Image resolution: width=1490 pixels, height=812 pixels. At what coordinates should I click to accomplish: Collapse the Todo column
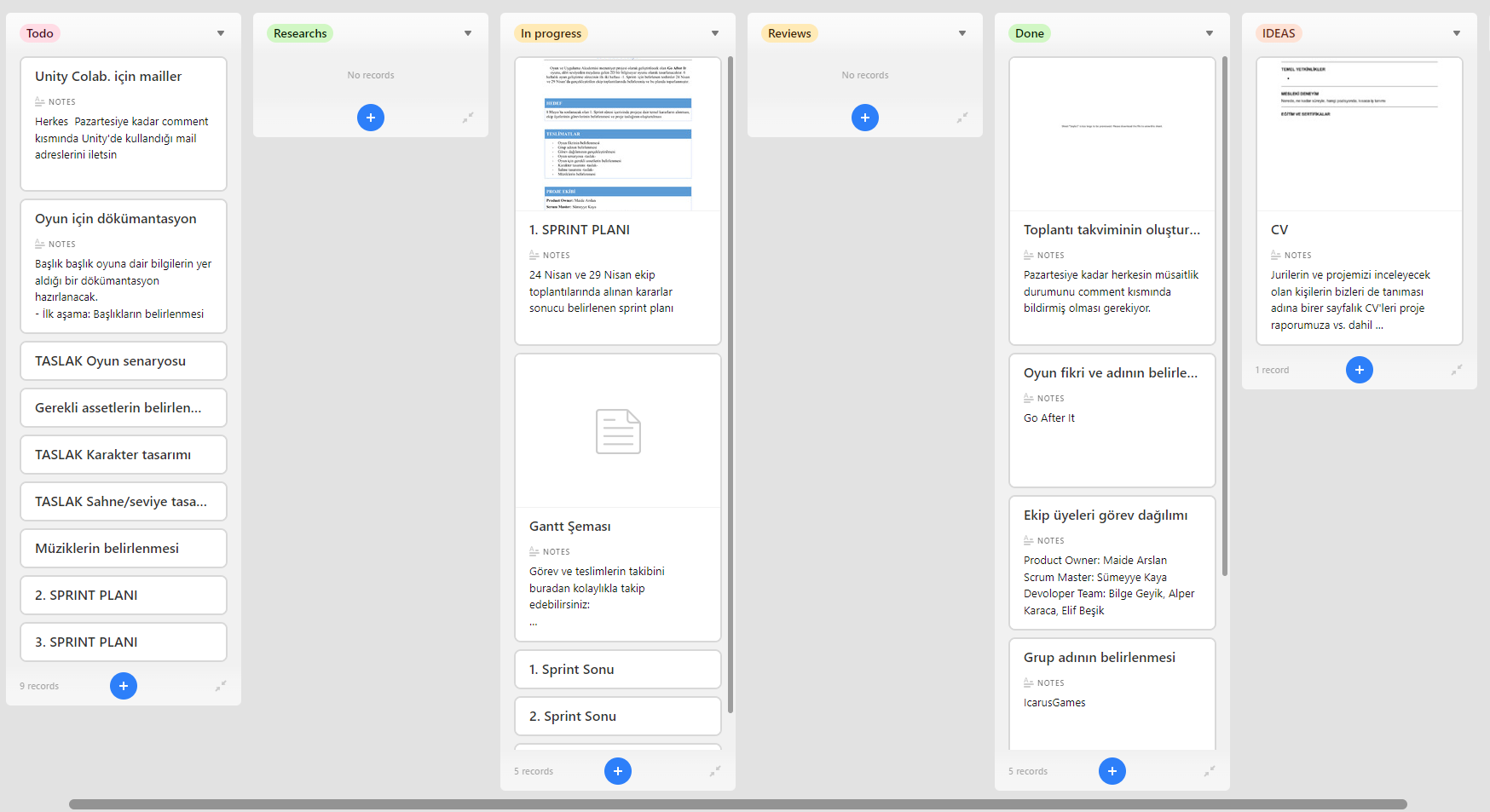(x=221, y=686)
